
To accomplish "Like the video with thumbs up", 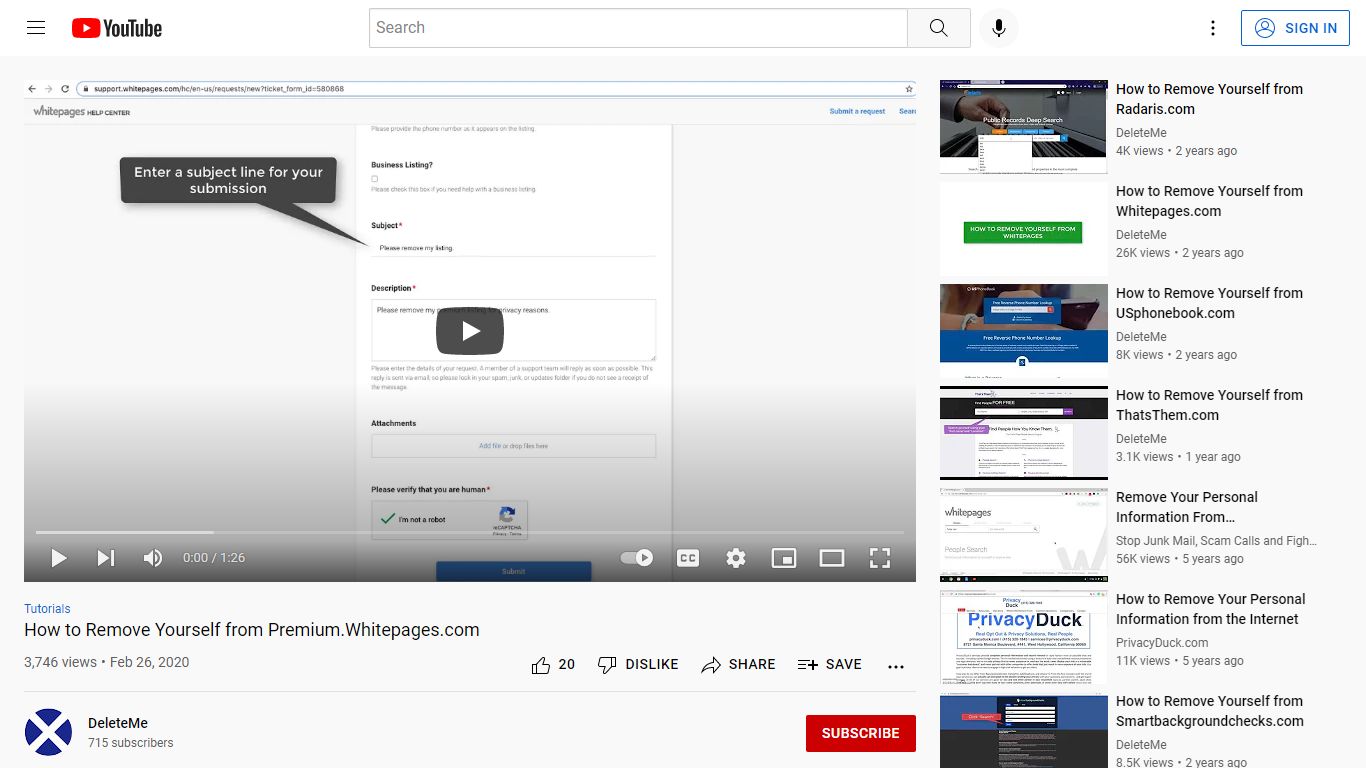I will click(x=553, y=665).
